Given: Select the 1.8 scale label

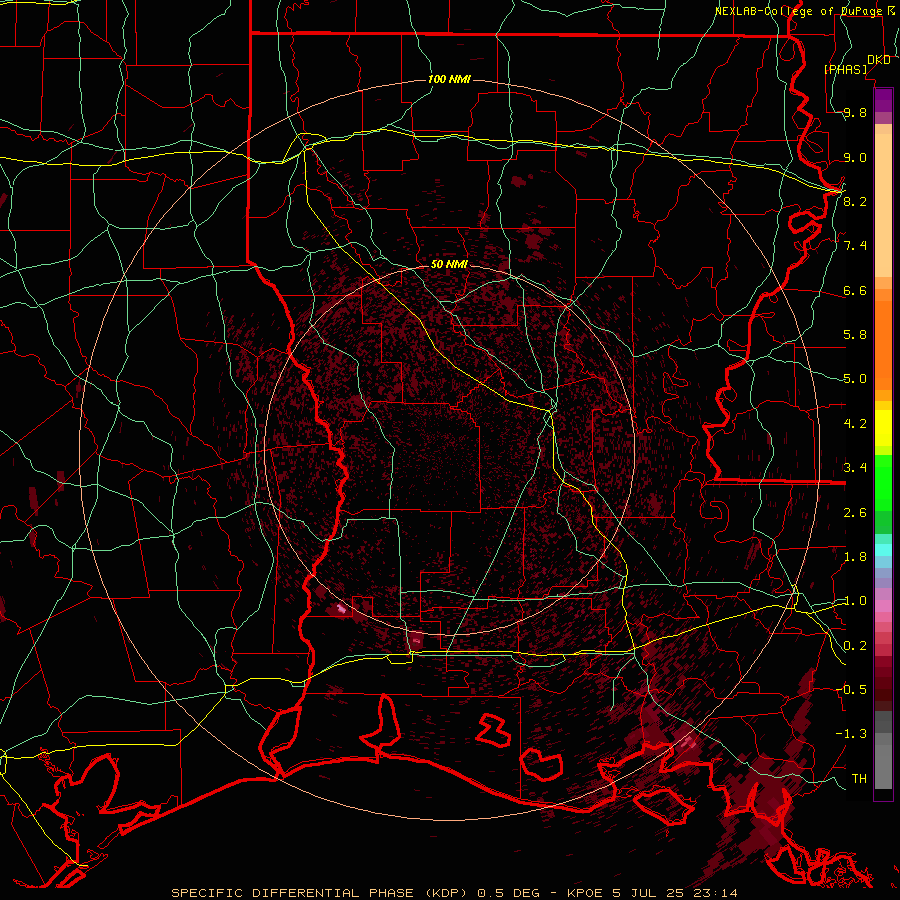Looking at the screenshot, I should pyautogui.click(x=855, y=557).
